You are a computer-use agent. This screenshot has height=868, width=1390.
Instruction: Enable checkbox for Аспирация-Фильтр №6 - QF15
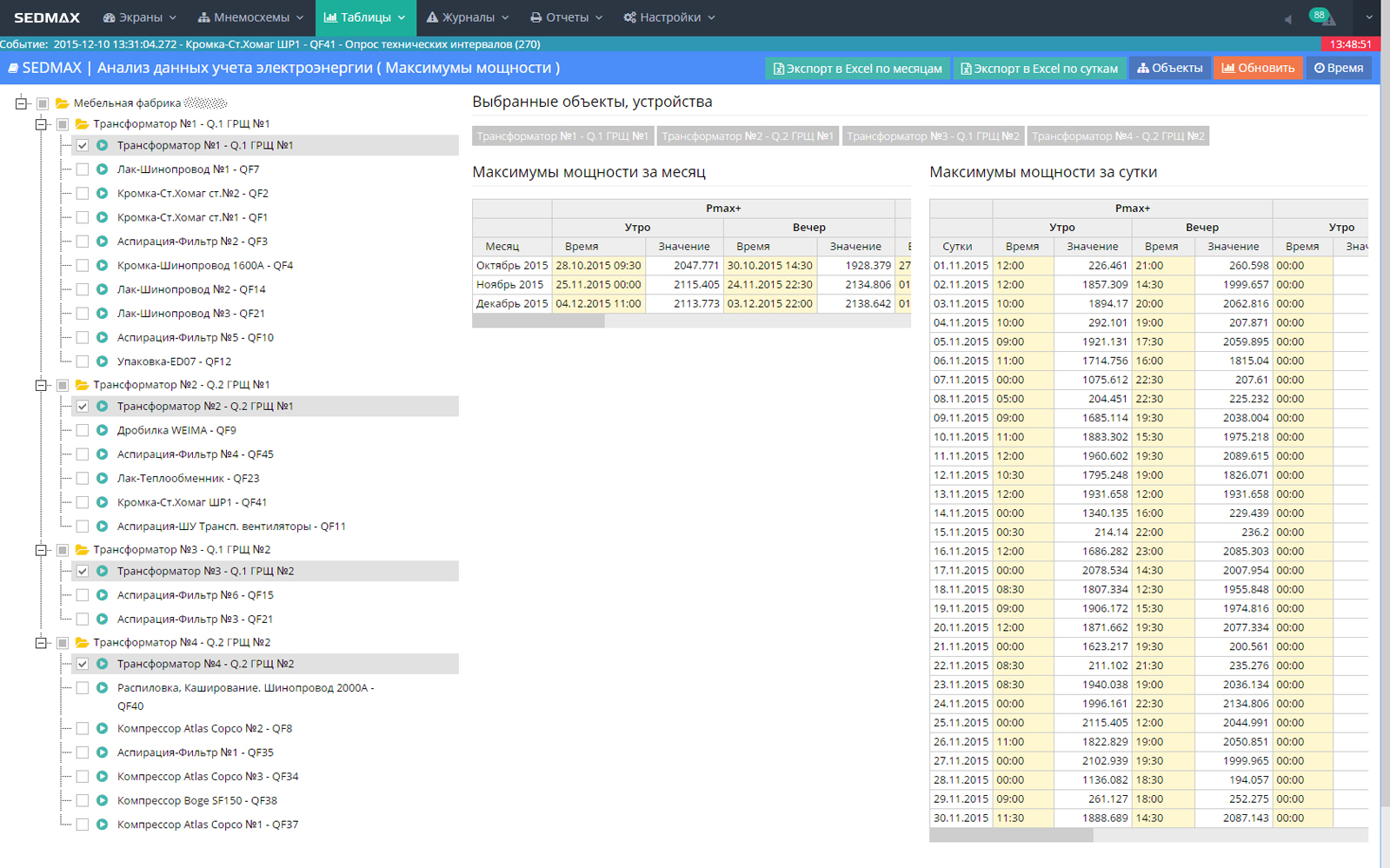click(83, 595)
